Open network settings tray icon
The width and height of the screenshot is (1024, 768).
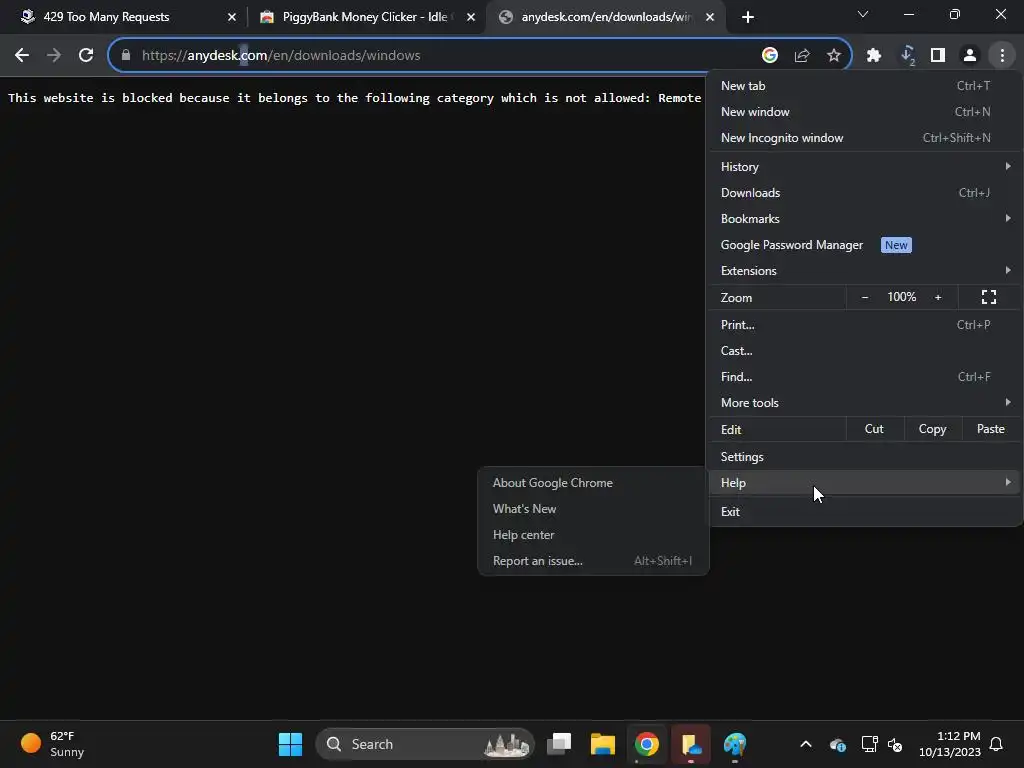[869, 744]
